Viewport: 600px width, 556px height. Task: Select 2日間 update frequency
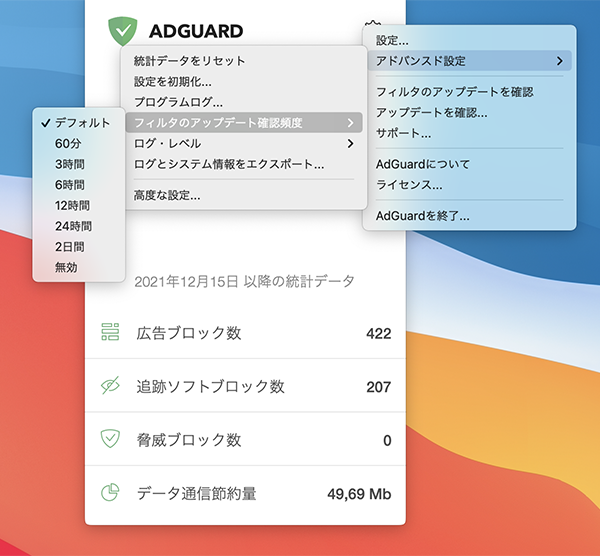79,247
